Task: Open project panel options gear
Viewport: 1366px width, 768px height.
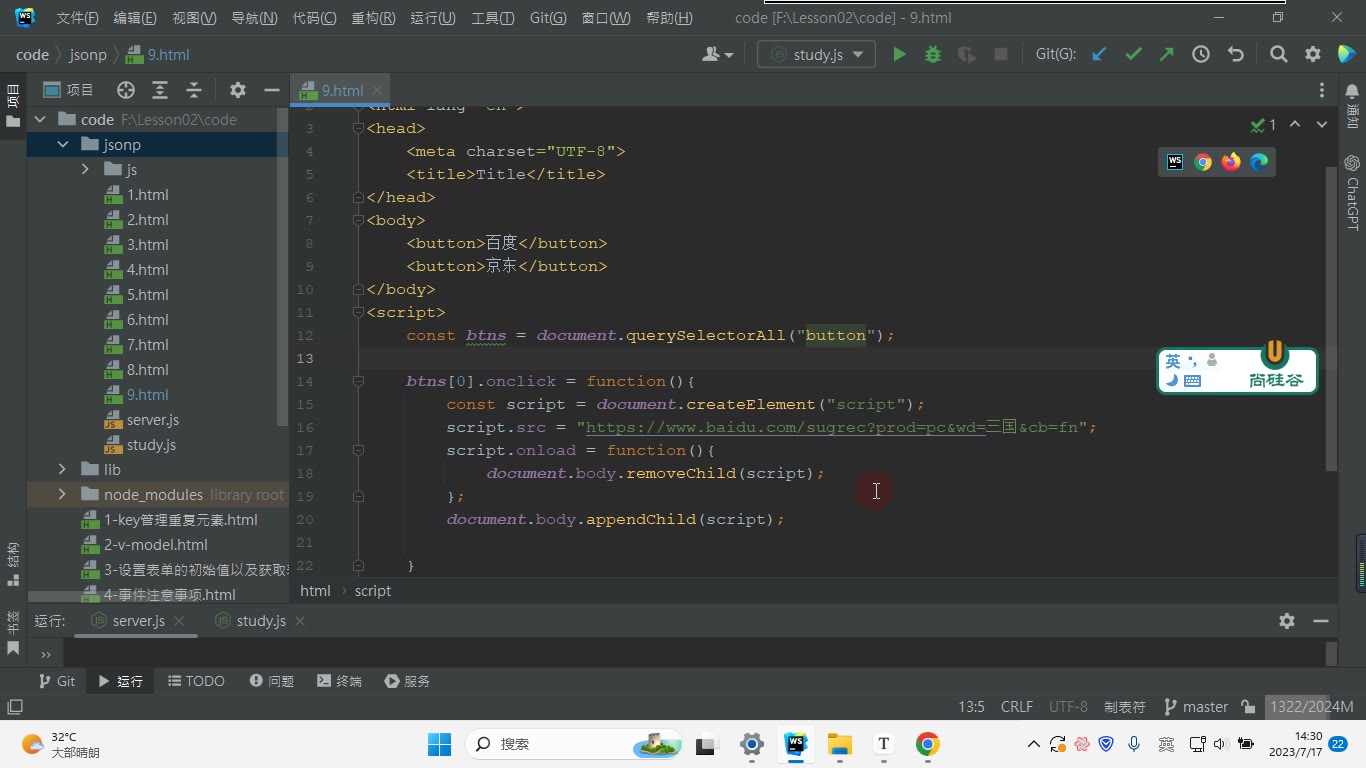Action: pyautogui.click(x=237, y=90)
